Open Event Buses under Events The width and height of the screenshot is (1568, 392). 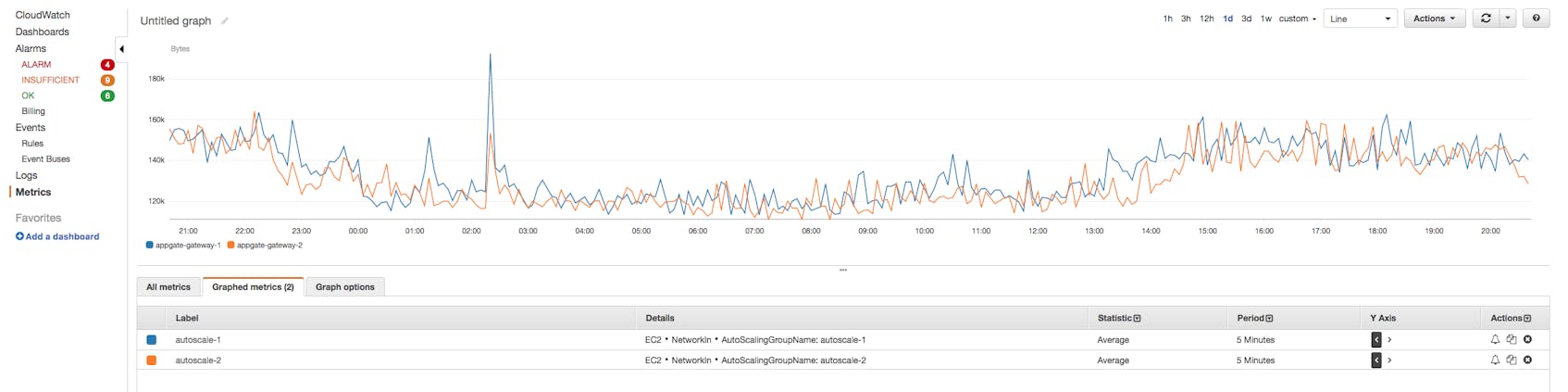[45, 159]
